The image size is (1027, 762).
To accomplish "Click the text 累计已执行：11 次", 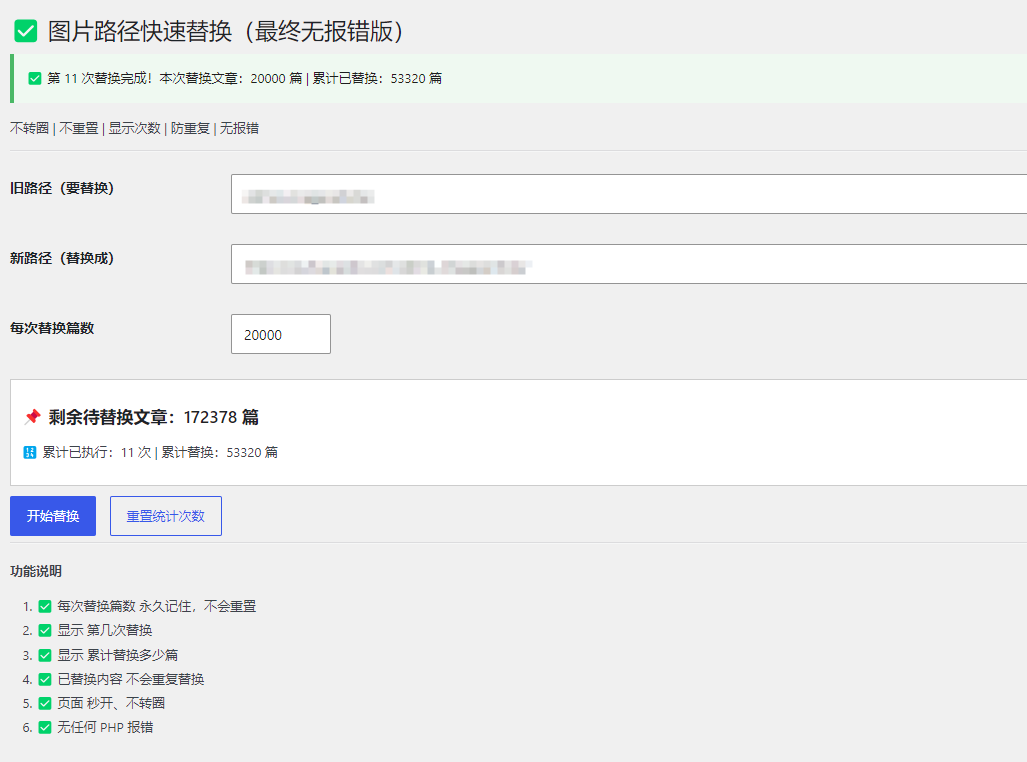I will coord(97,452).
